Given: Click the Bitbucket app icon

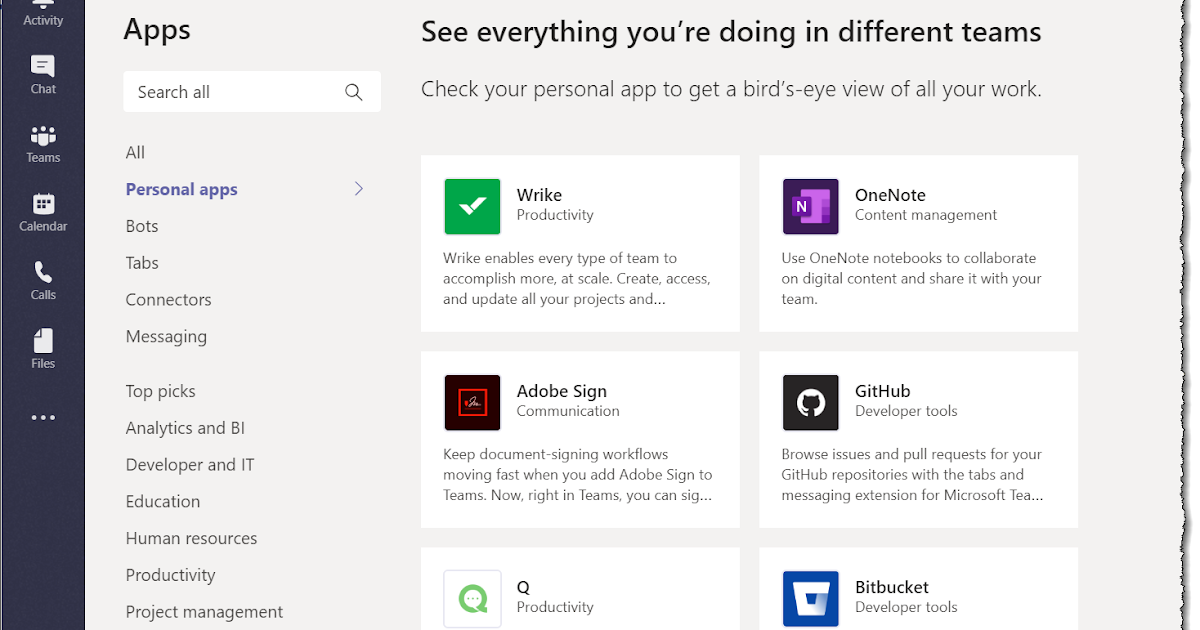Looking at the screenshot, I should (x=810, y=598).
